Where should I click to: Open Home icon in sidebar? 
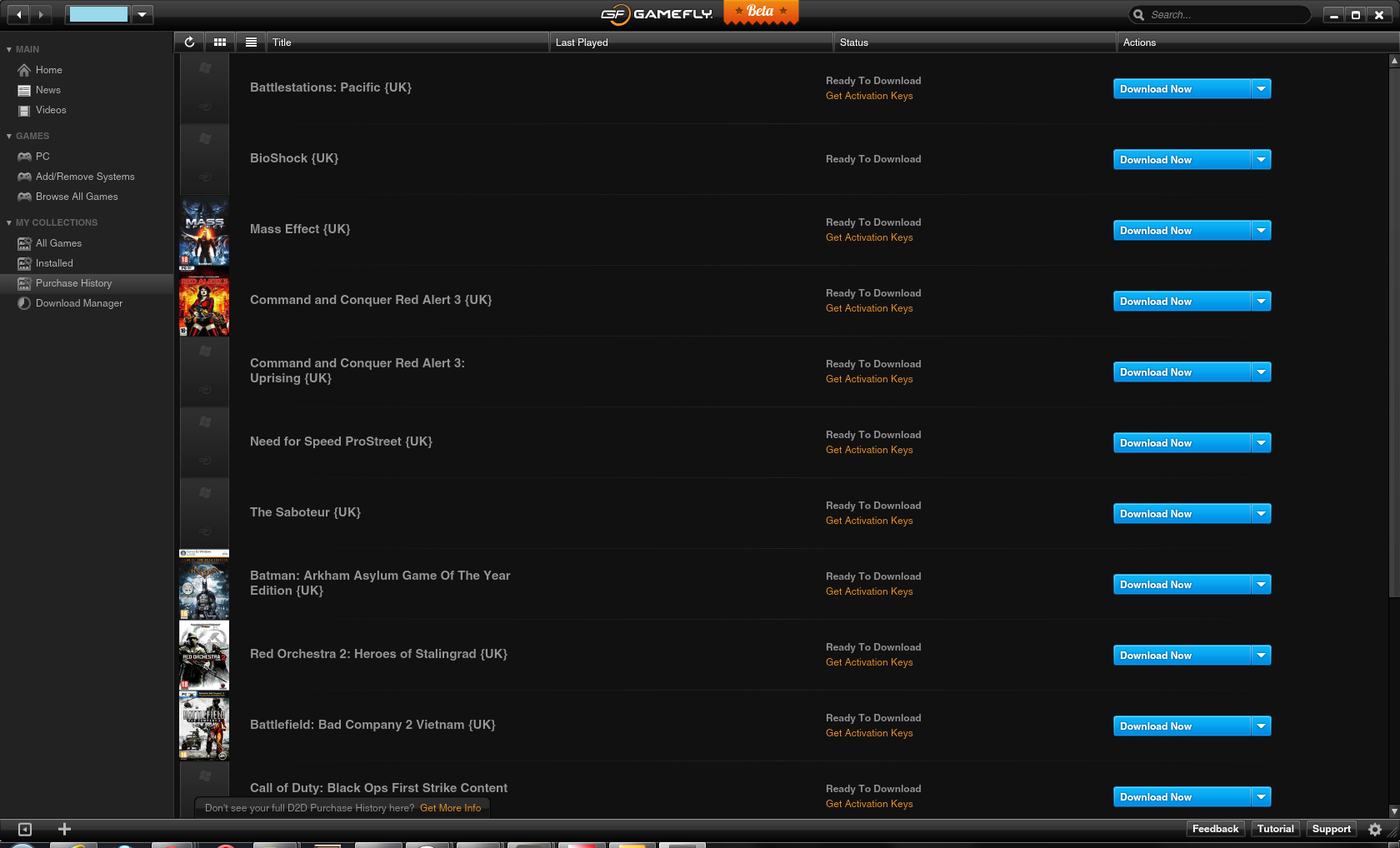coord(24,70)
